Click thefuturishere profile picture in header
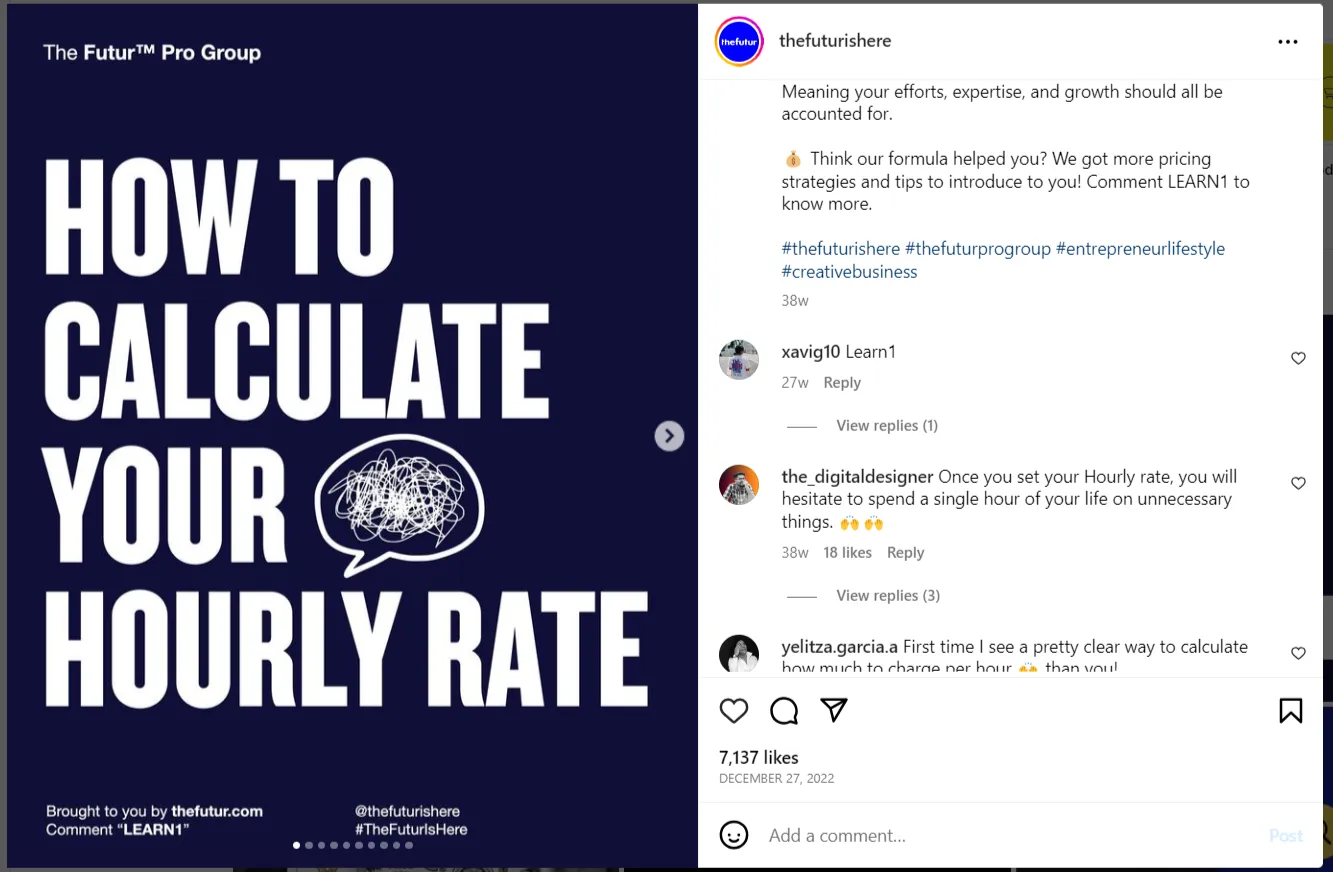Screen dimensions: 1333x872 [739, 42]
